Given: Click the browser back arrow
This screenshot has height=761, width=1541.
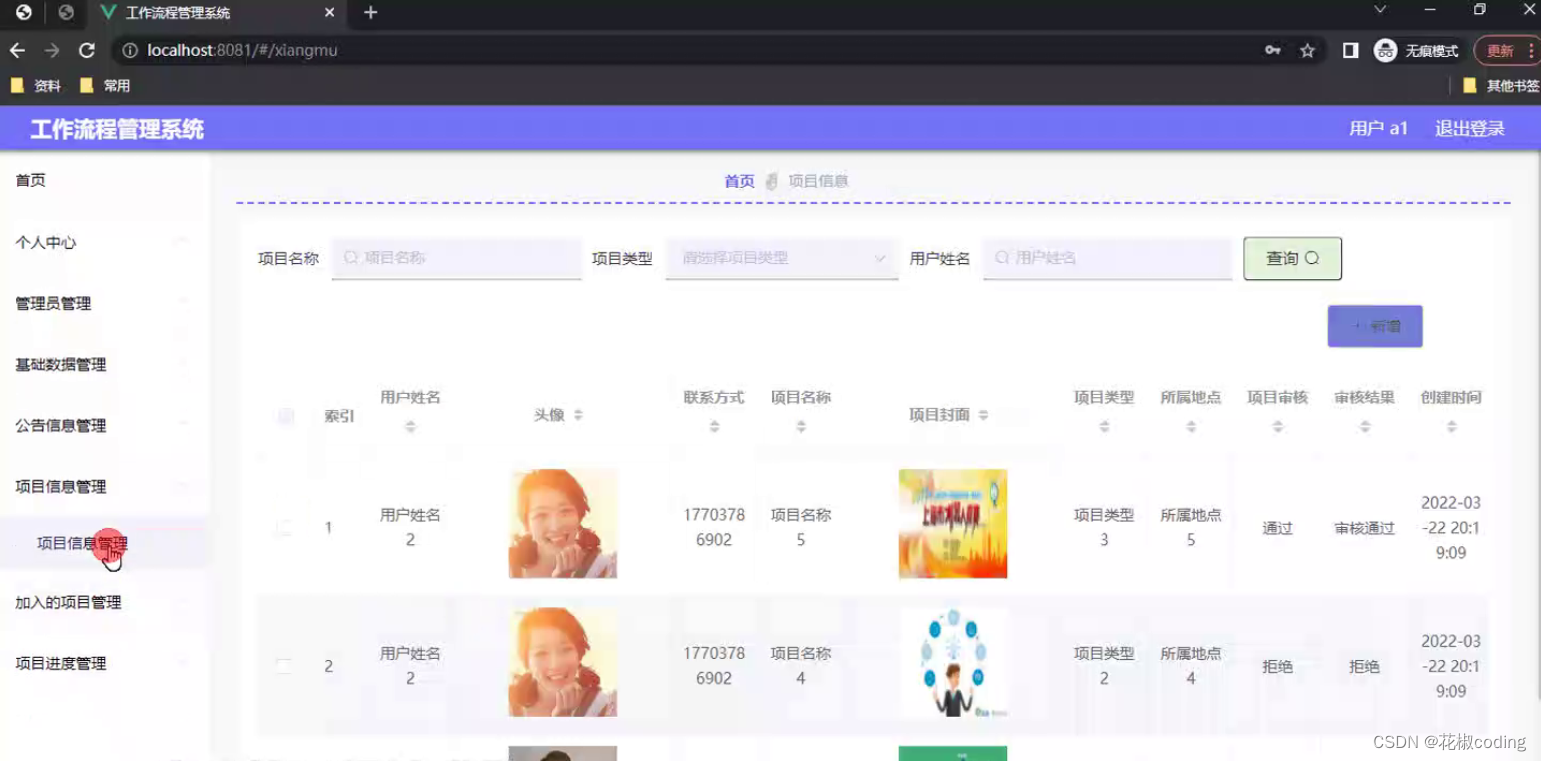Looking at the screenshot, I should click(18, 50).
